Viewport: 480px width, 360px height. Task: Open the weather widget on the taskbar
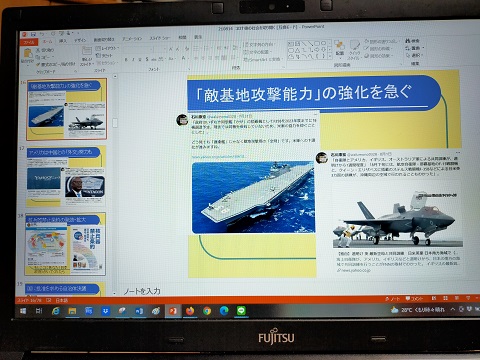pyautogui.click(x=417, y=310)
